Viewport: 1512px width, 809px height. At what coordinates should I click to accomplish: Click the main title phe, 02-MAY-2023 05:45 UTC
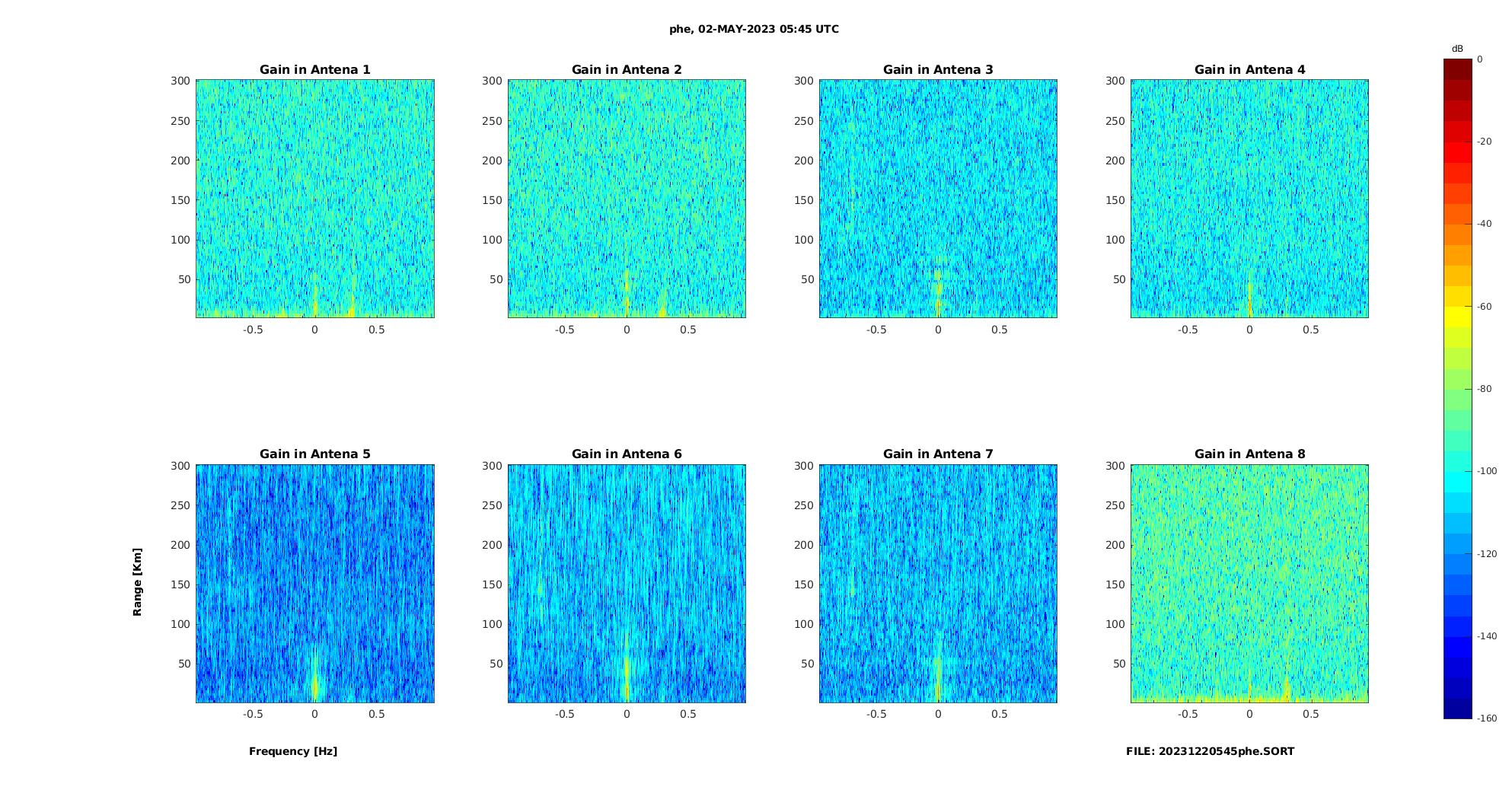[x=754, y=29]
